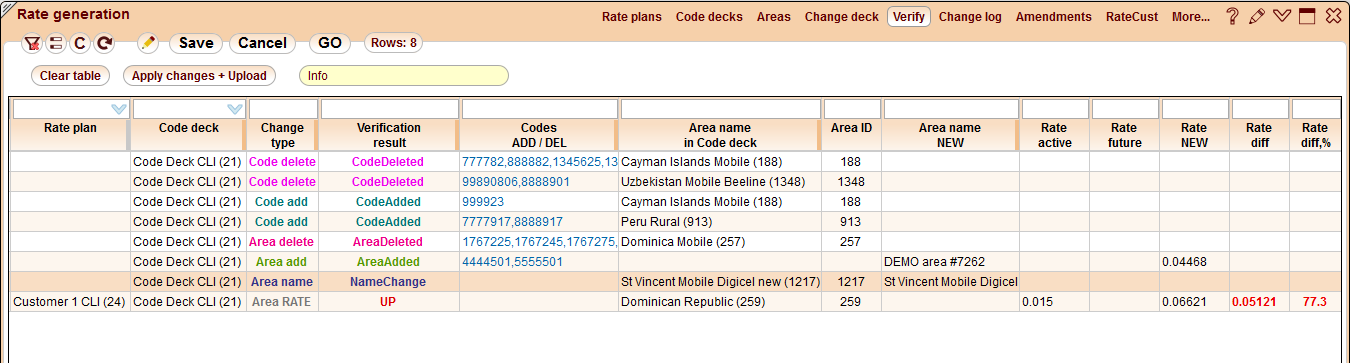This screenshot has height=363, width=1350.
Task: Focus the Codes ADD / DEL filter box
Action: click(x=539, y=109)
